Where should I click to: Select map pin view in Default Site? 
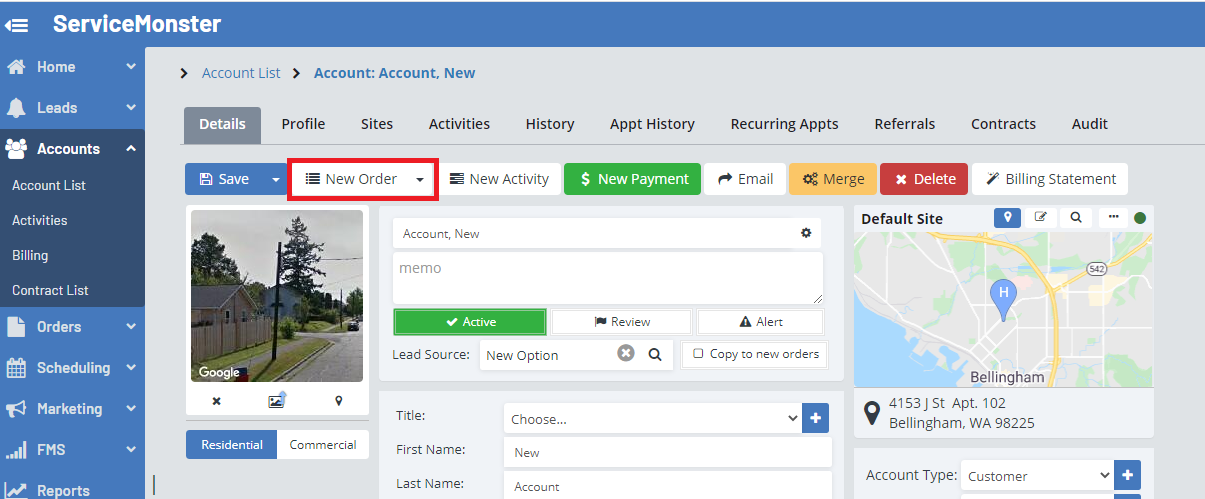pos(1008,217)
